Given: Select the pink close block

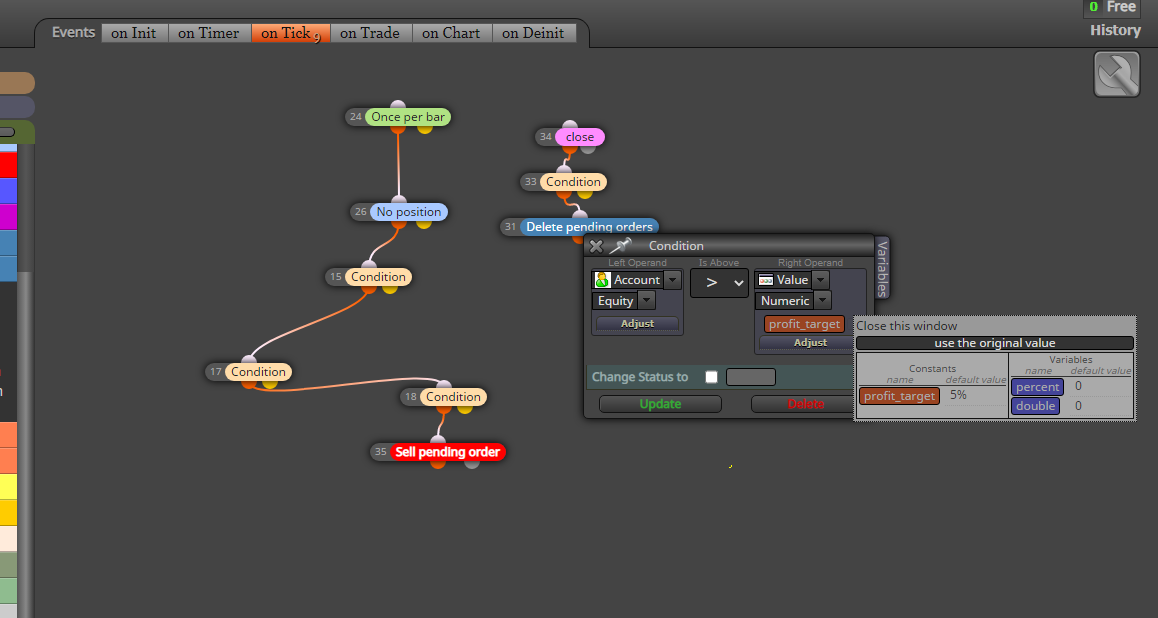Looking at the screenshot, I should point(580,137).
